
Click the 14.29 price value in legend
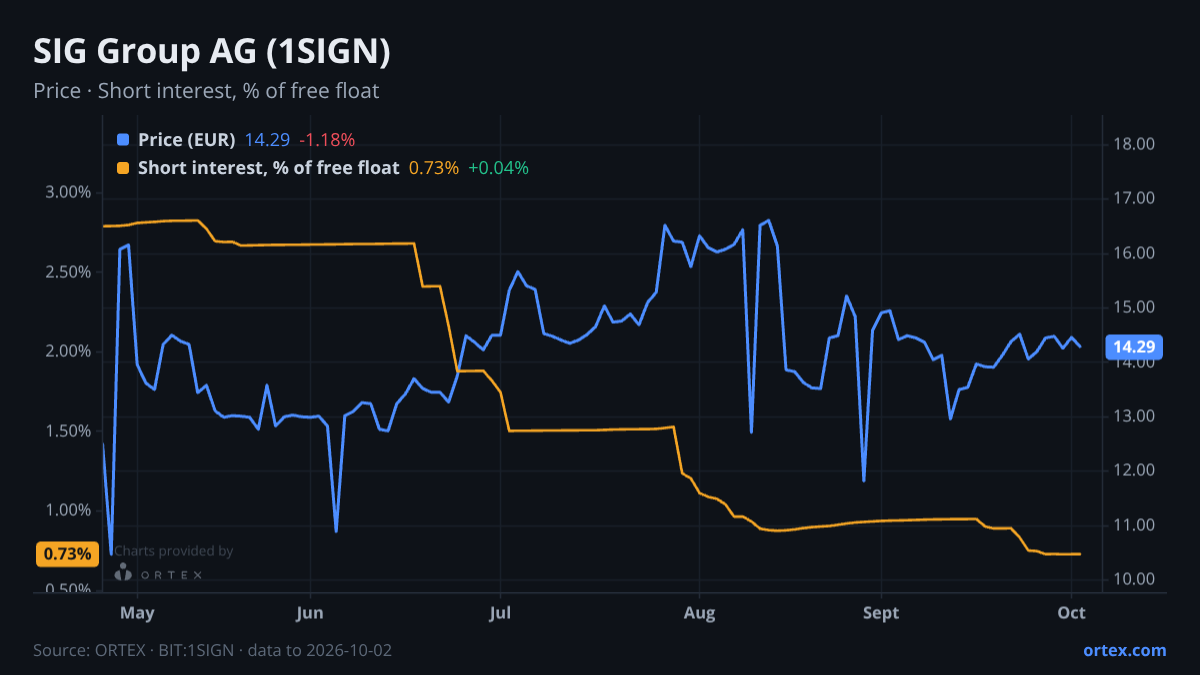click(x=267, y=140)
